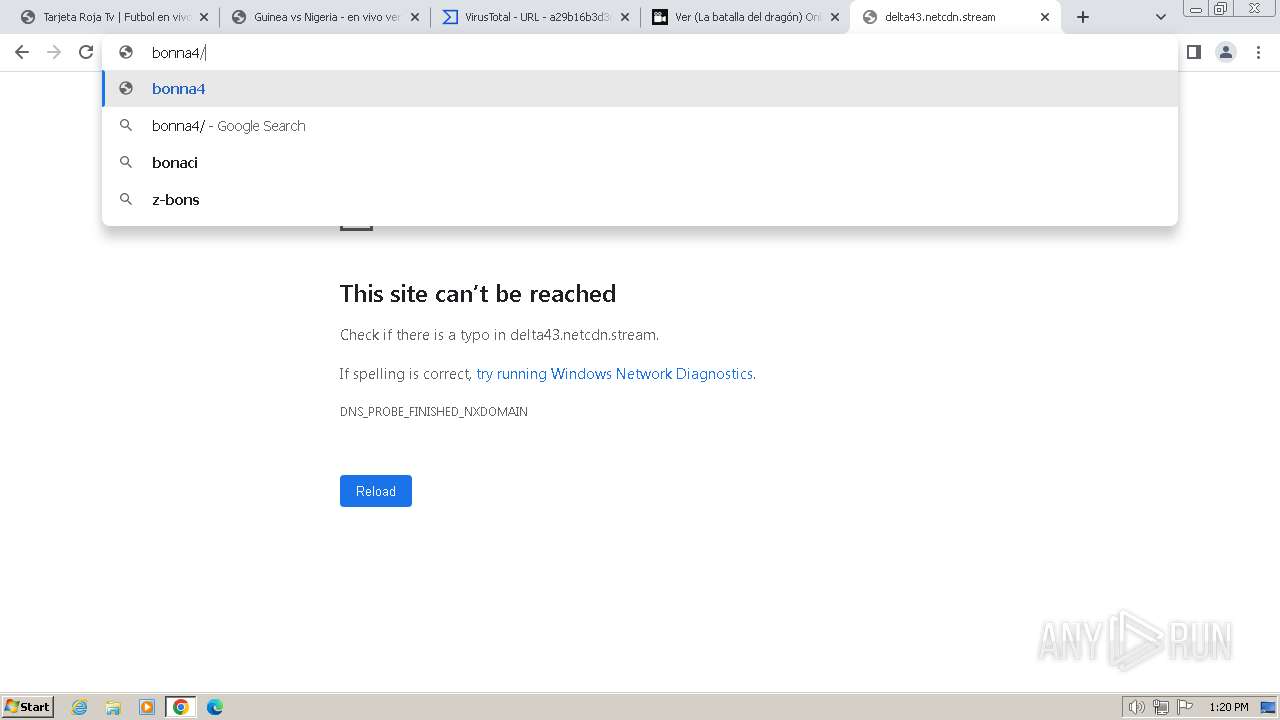The image size is (1280, 720).
Task: Open the Windows Start button
Action: pyautogui.click(x=27, y=706)
